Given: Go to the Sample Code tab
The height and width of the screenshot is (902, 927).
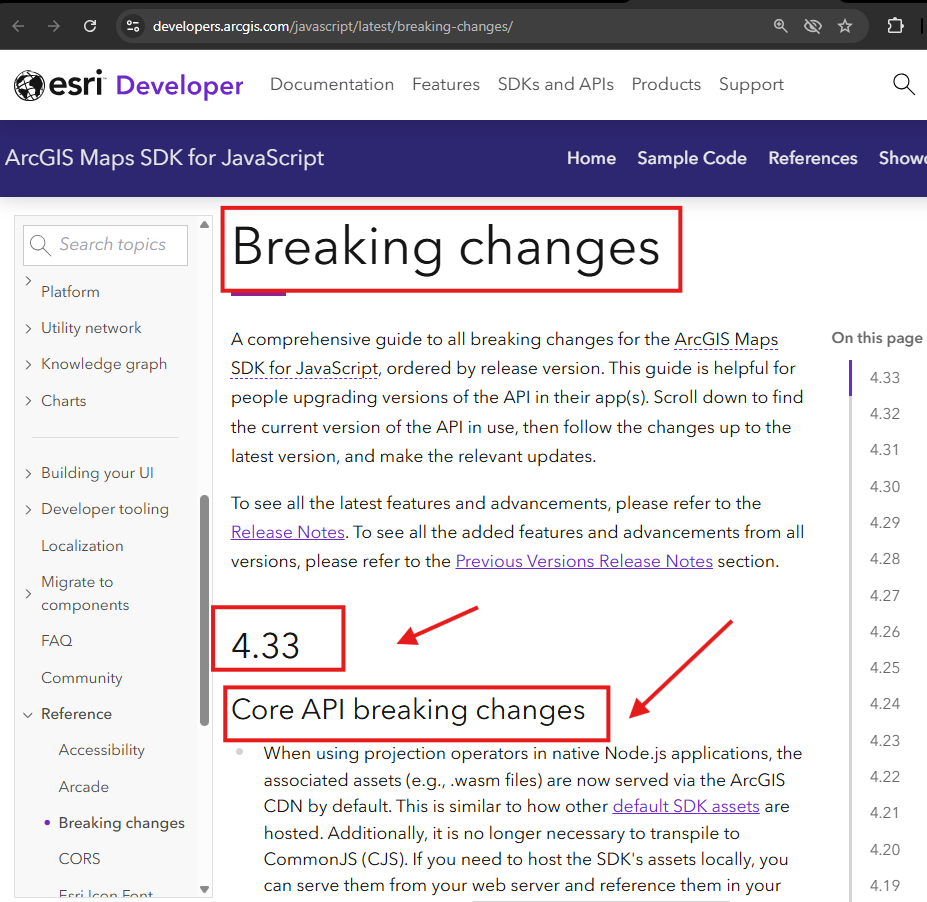Looking at the screenshot, I should (692, 158).
